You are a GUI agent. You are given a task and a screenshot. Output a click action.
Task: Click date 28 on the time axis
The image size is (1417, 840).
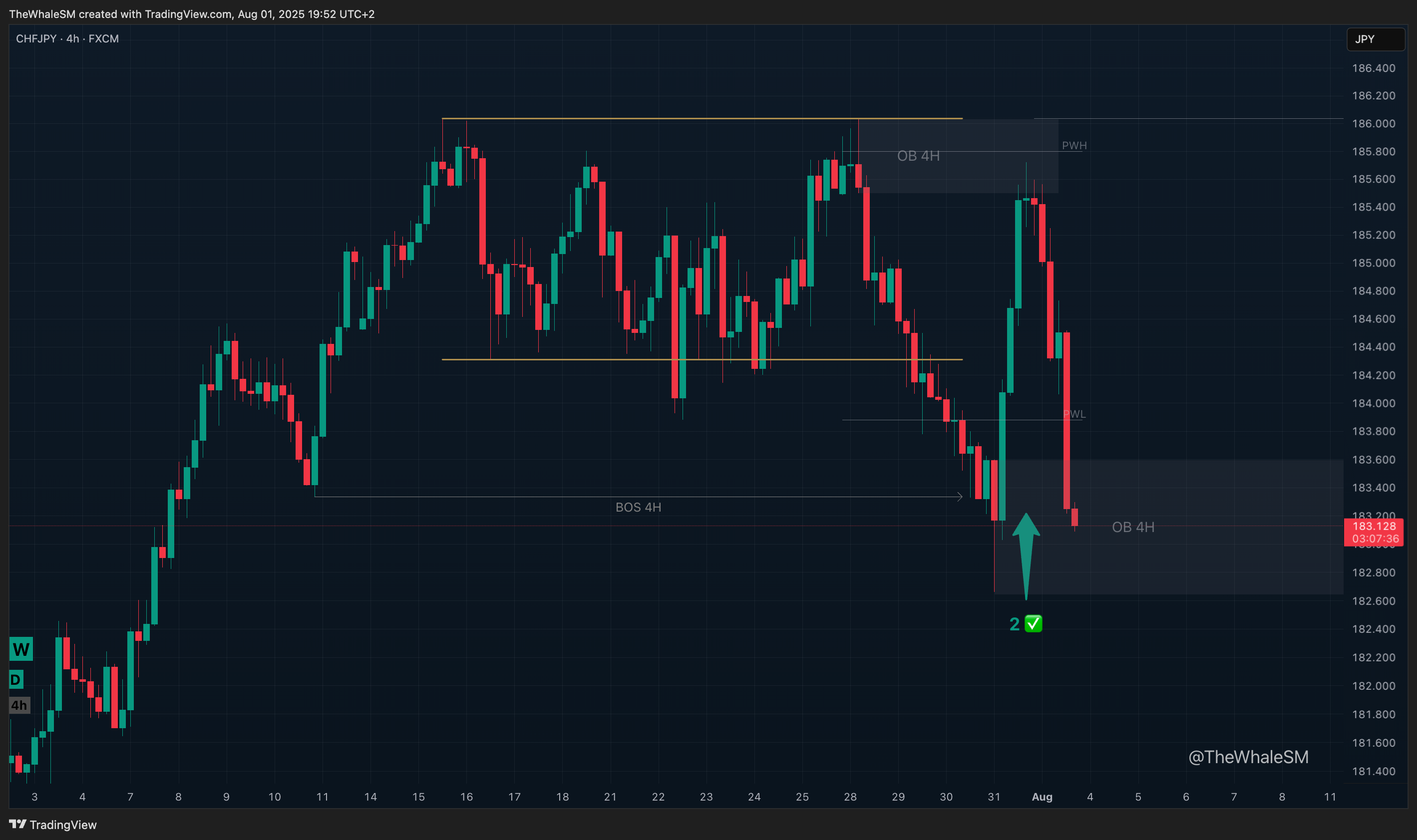tap(850, 797)
